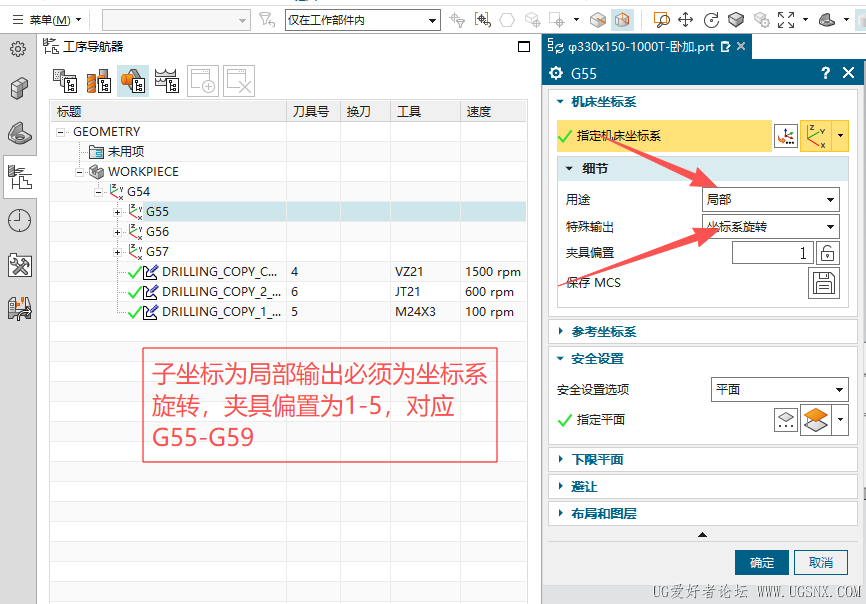Image resolution: width=866 pixels, height=604 pixels.
Task: Open the 菜单(M) menu
Action: pyautogui.click(x=47, y=20)
